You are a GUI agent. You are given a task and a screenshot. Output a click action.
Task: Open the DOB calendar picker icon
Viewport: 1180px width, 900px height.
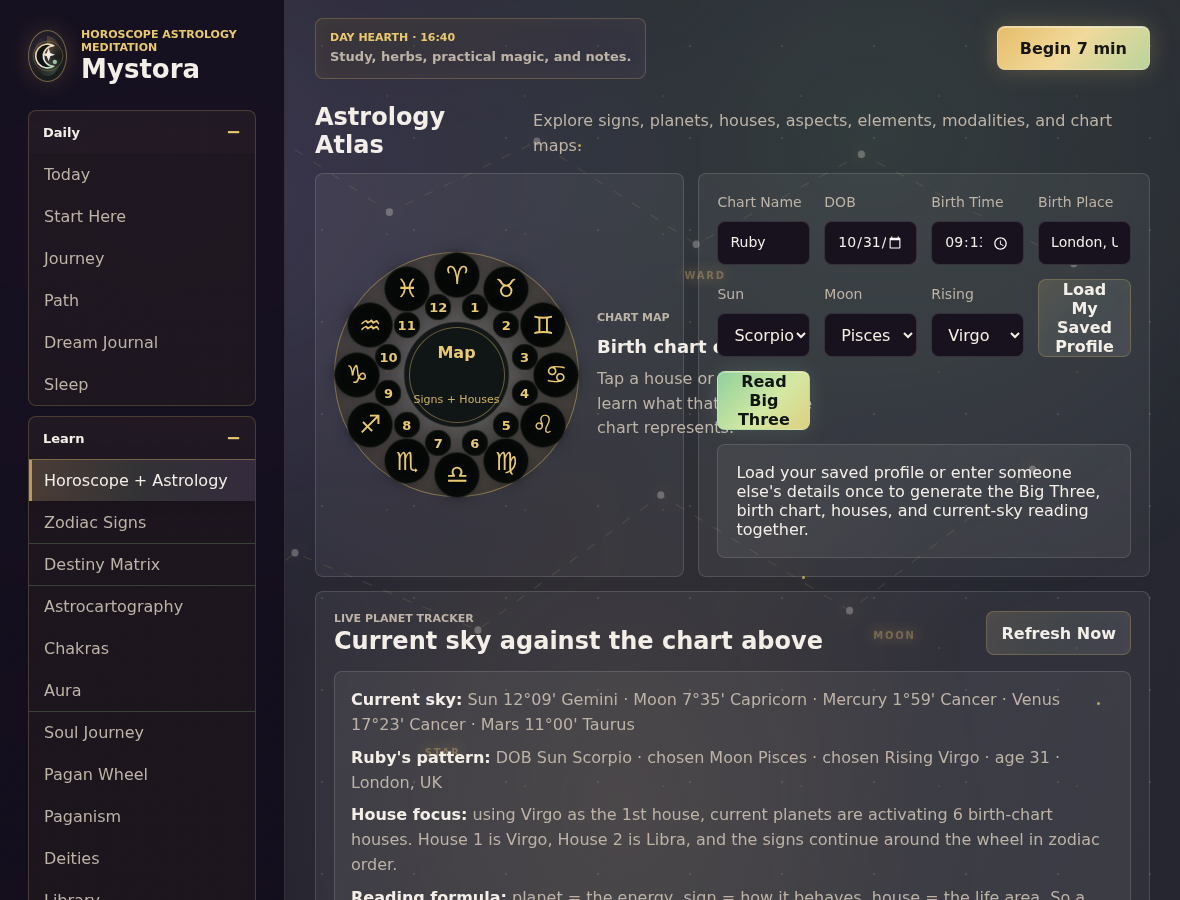tap(895, 242)
